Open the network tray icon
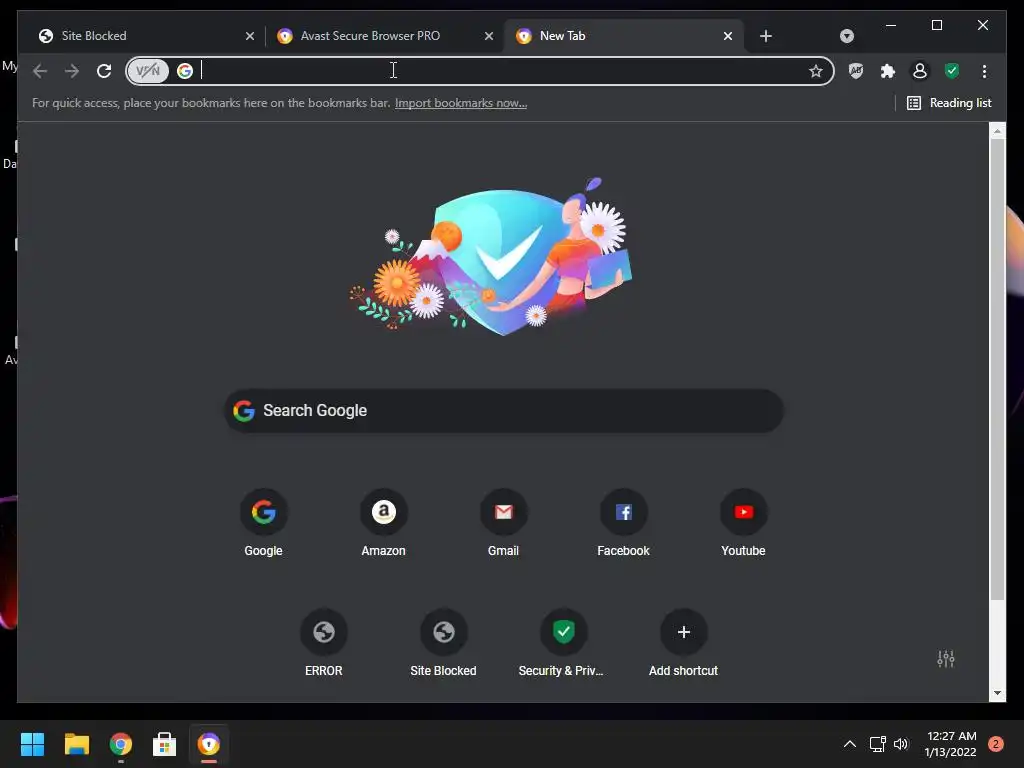 [877, 744]
